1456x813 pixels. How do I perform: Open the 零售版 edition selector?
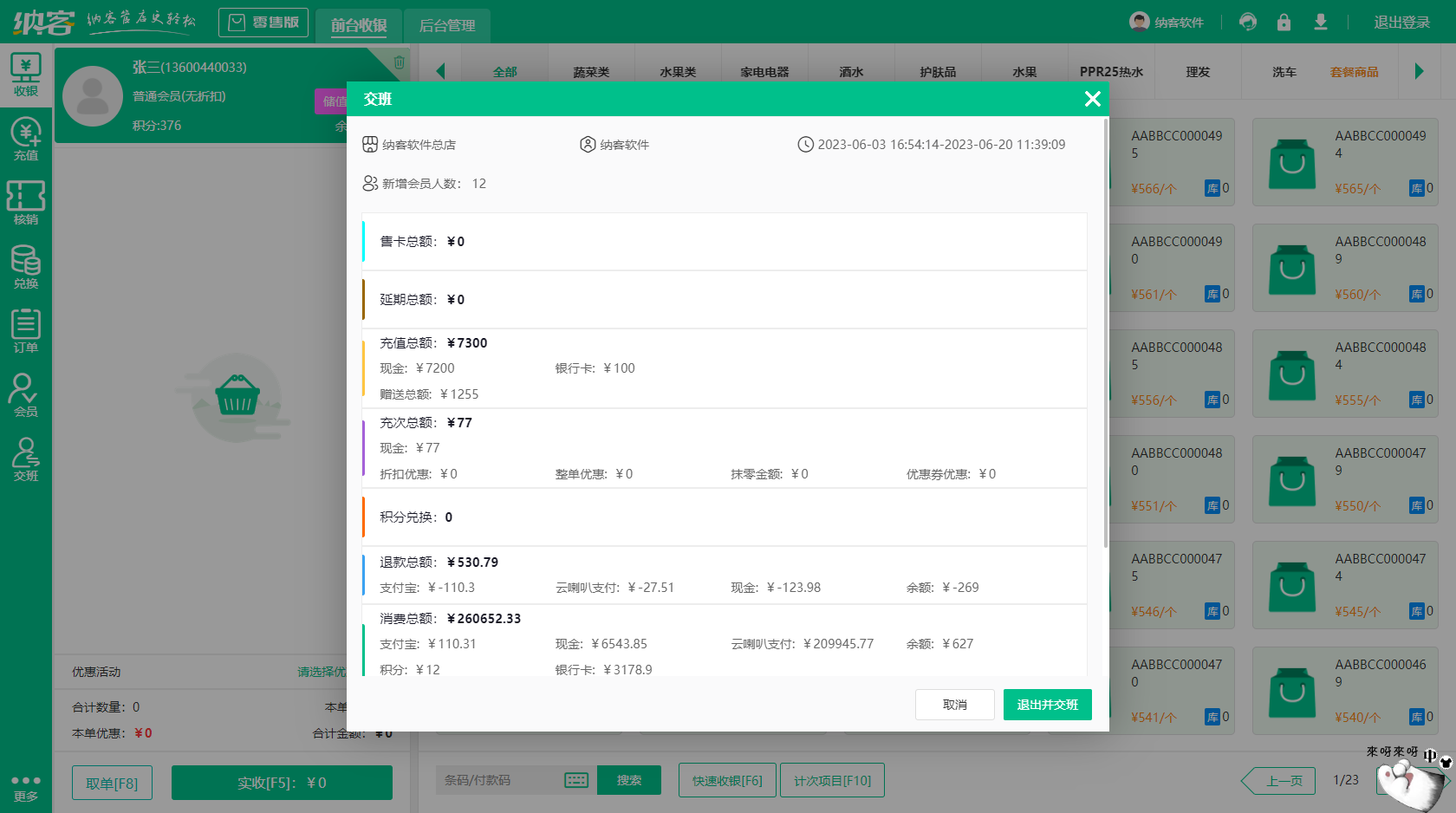coord(263,23)
